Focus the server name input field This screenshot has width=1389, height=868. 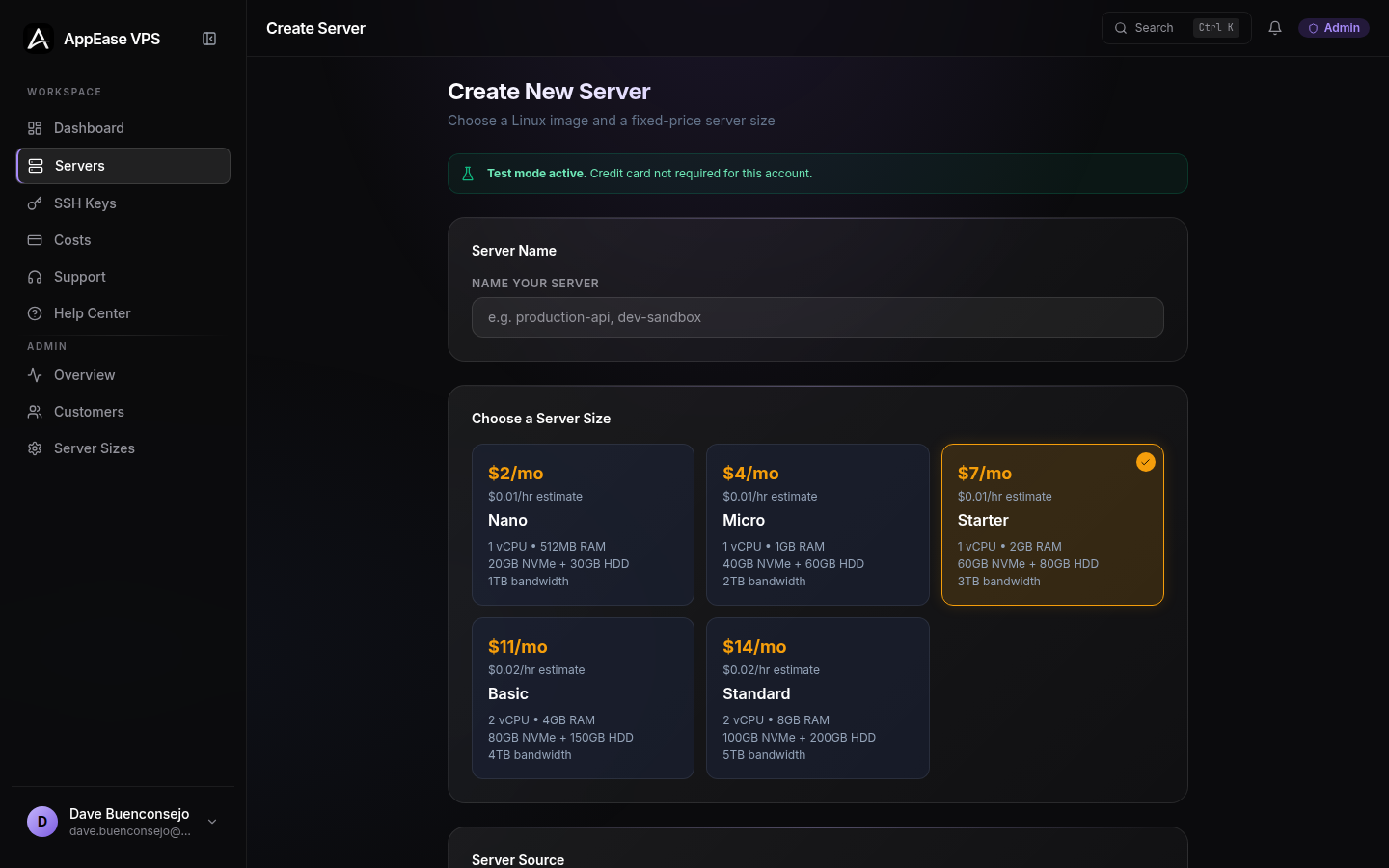click(818, 317)
